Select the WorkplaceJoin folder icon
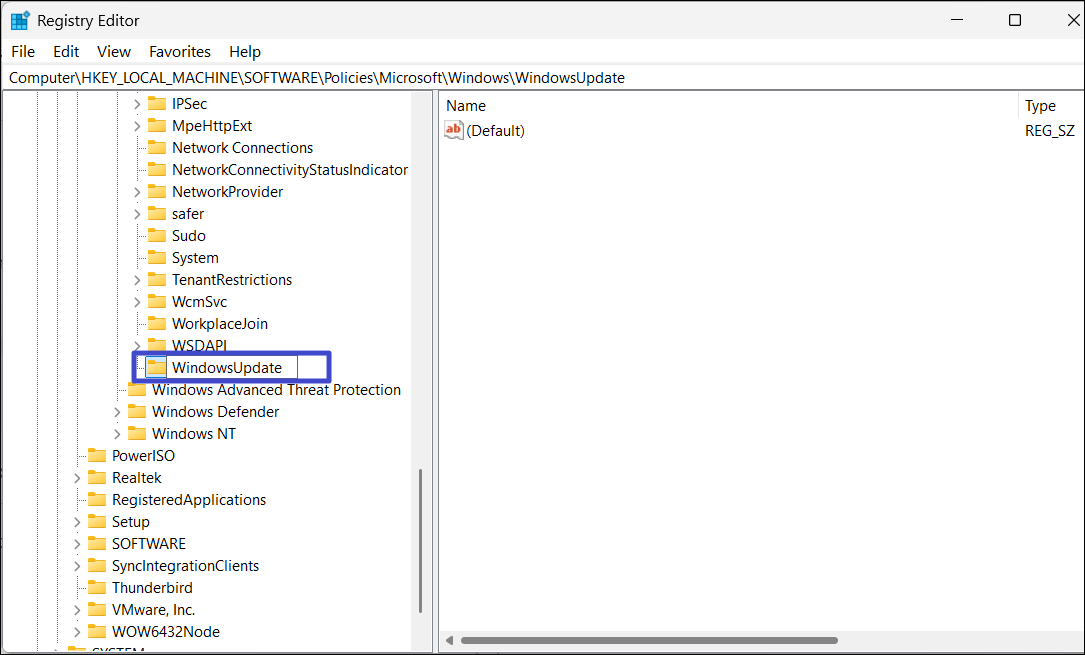1085x655 pixels. (157, 324)
